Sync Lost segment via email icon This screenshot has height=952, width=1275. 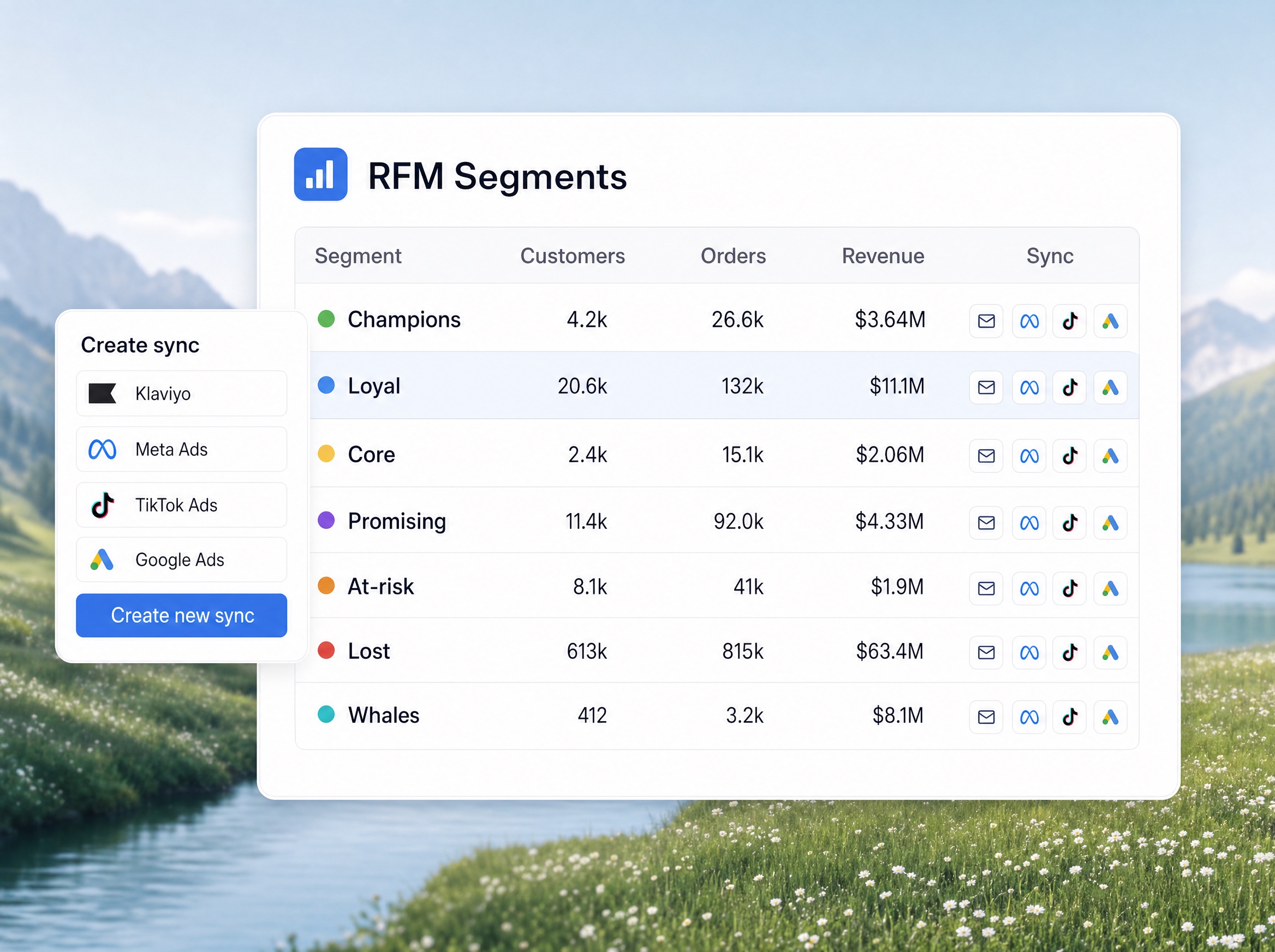[x=986, y=652]
